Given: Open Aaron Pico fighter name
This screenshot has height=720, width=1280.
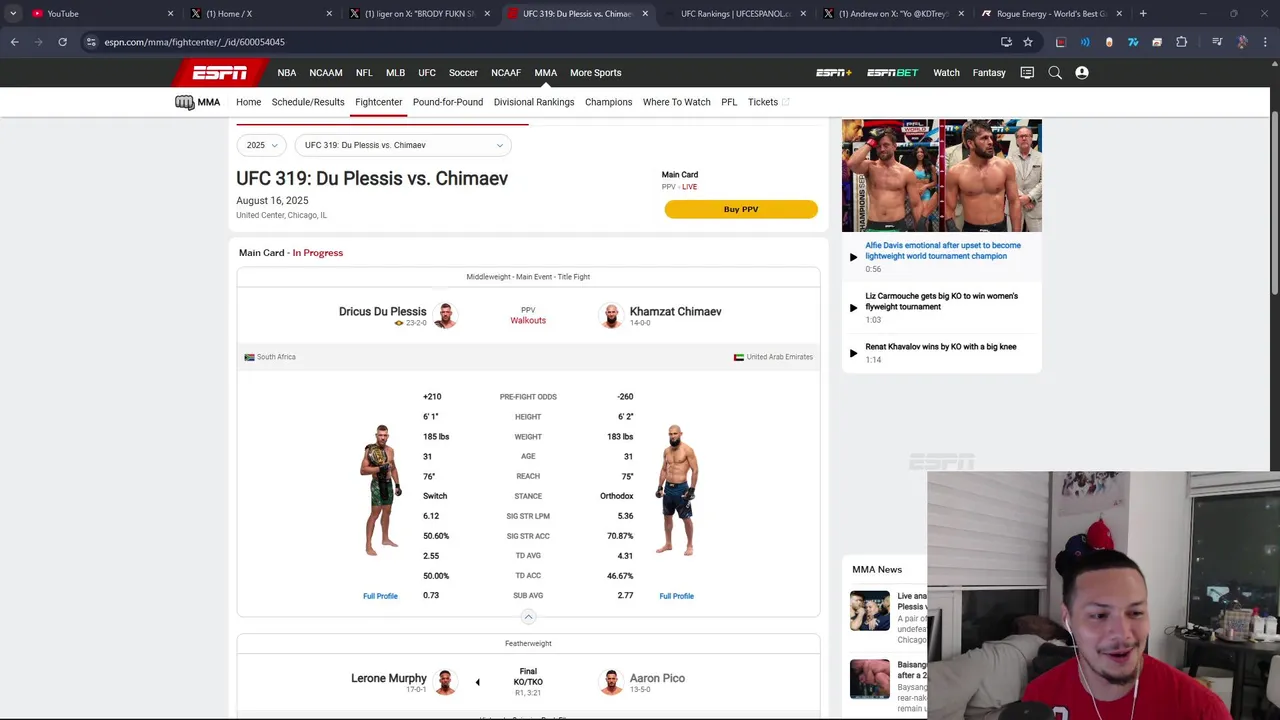Looking at the screenshot, I should point(657,678).
